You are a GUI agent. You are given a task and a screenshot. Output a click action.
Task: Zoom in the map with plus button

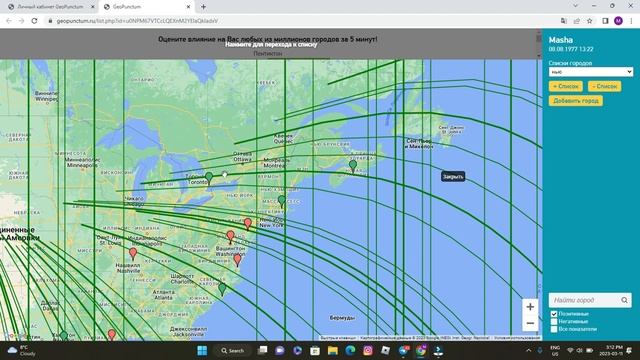530,307
